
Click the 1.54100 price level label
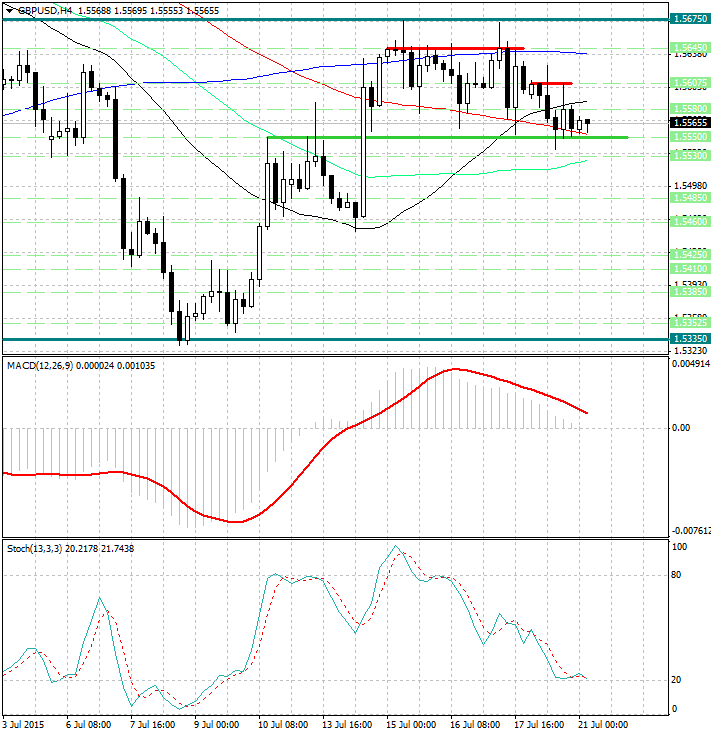(x=690, y=269)
